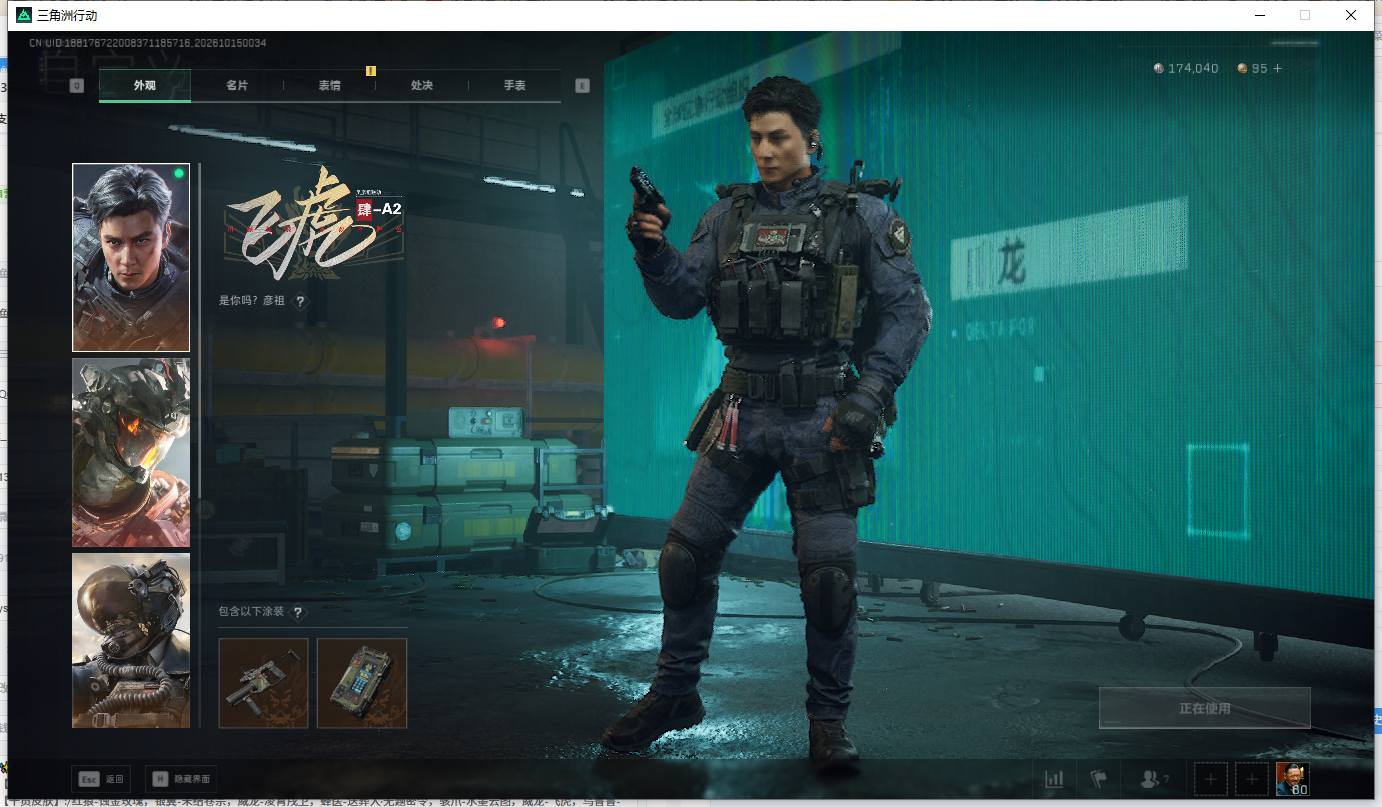Click the skin list scrollbar
The width and height of the screenshot is (1382, 807).
tap(200, 445)
